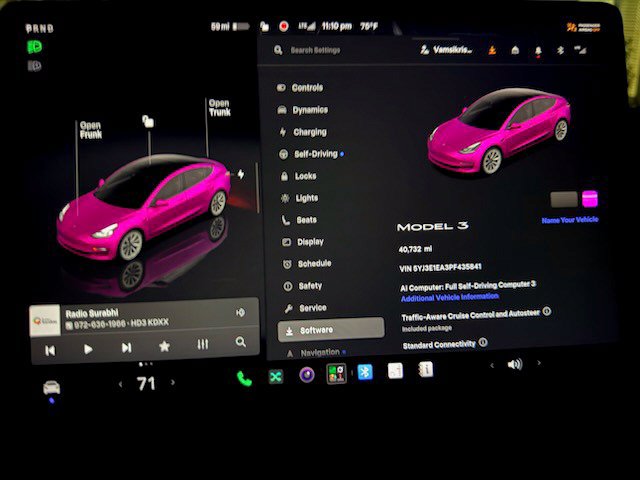This screenshot has width=640, height=480.
Task: Tap the VIN number text
Action: pos(440,267)
